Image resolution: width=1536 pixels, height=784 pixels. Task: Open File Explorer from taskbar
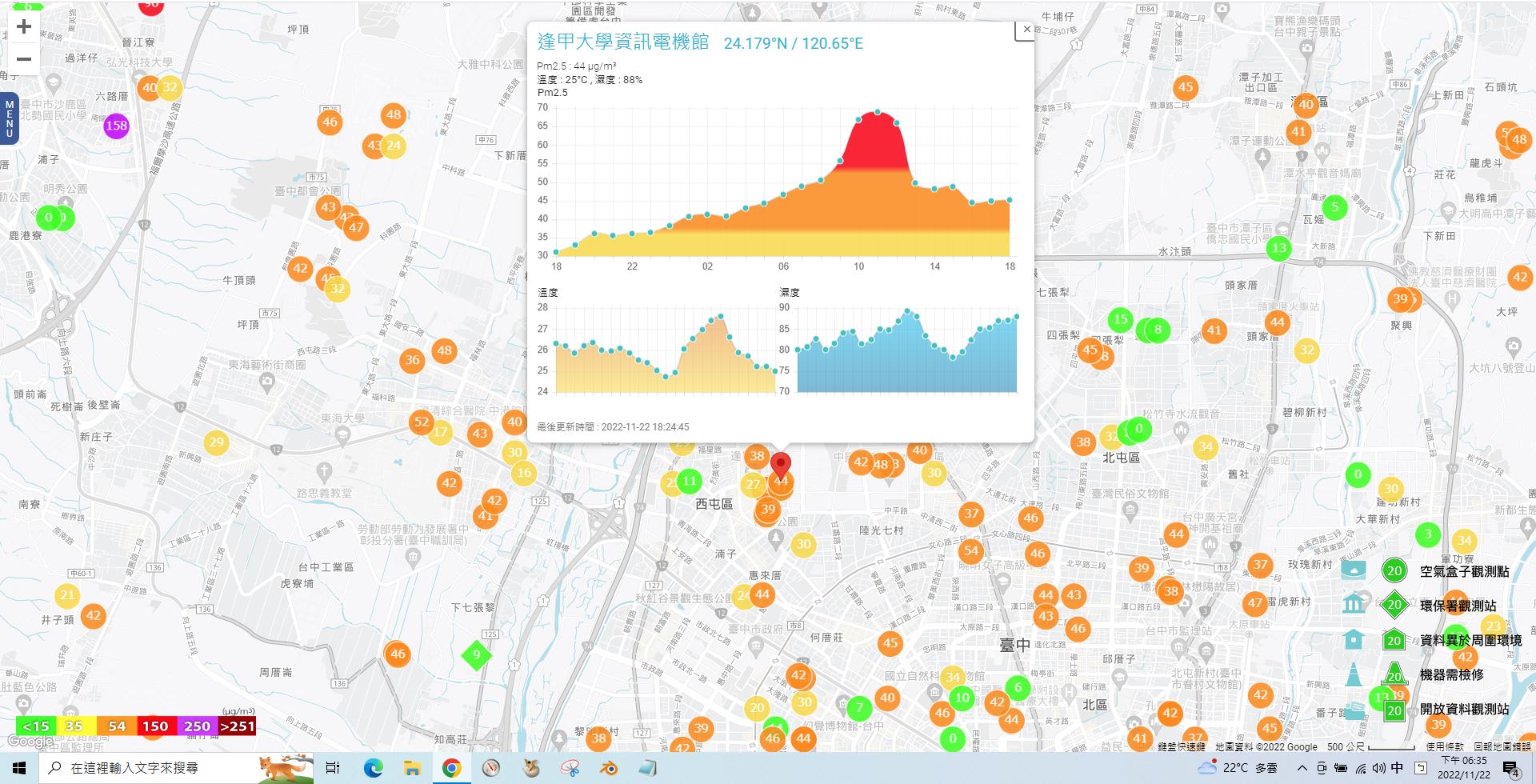(412, 768)
